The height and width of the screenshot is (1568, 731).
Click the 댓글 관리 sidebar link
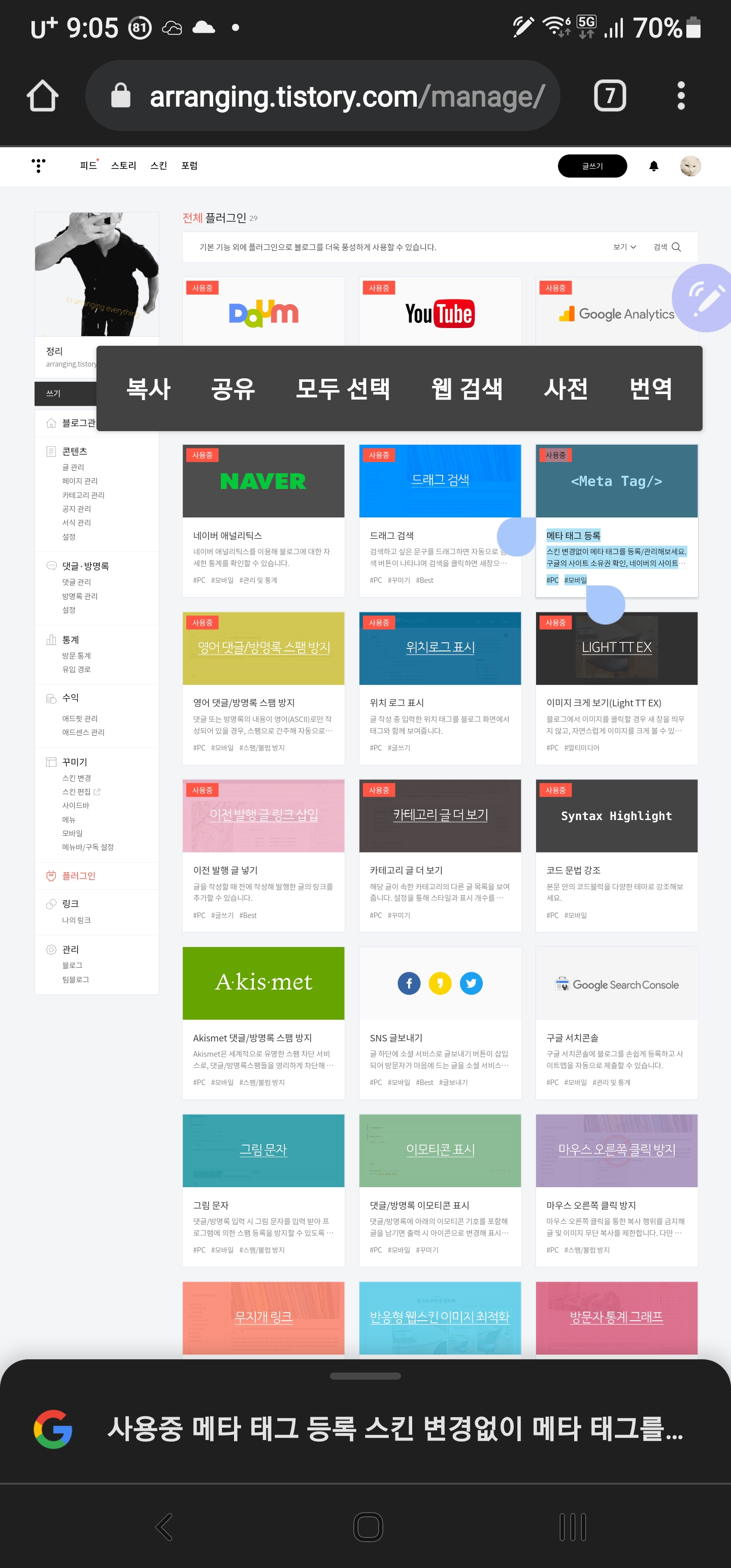[x=77, y=582]
